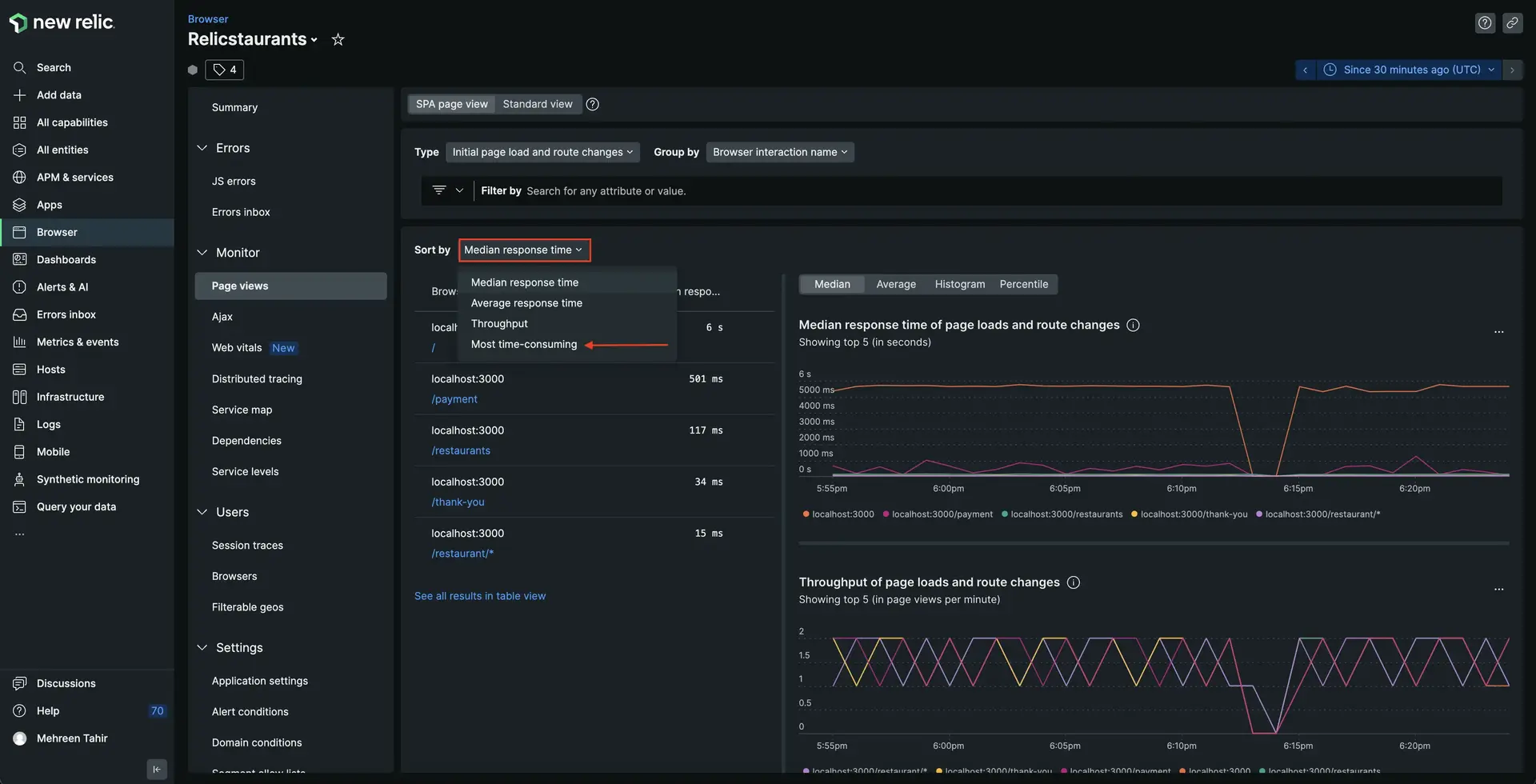Select the Histogram chart mode

(960, 284)
